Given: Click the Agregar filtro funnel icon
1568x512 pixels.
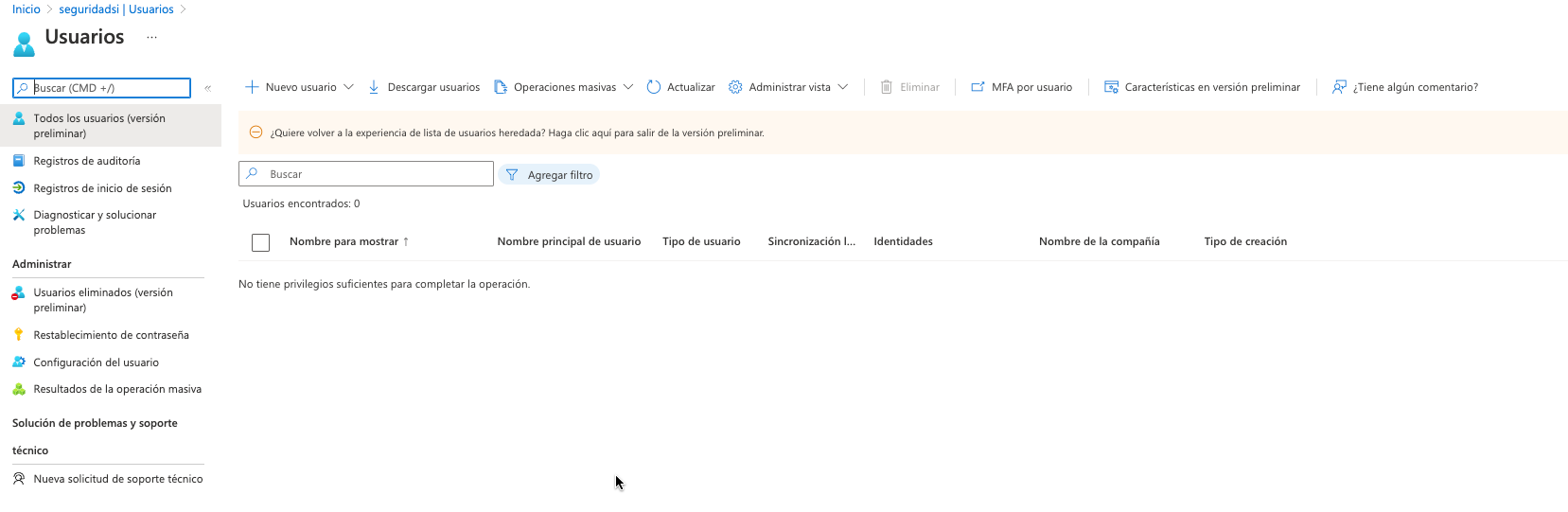Looking at the screenshot, I should tap(512, 175).
